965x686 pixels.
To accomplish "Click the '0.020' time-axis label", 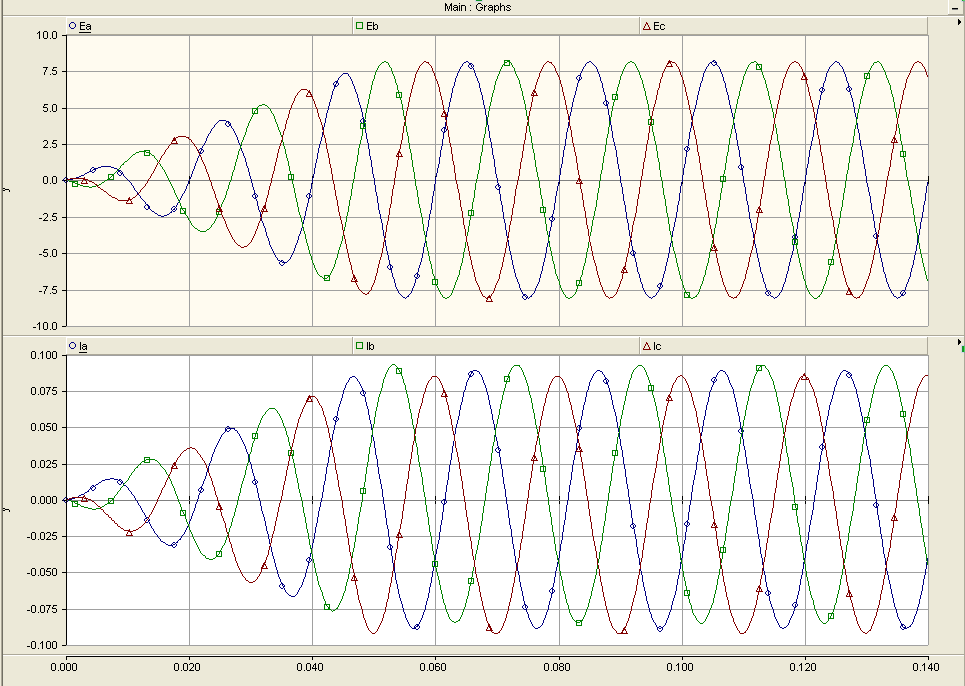I will (x=188, y=668).
